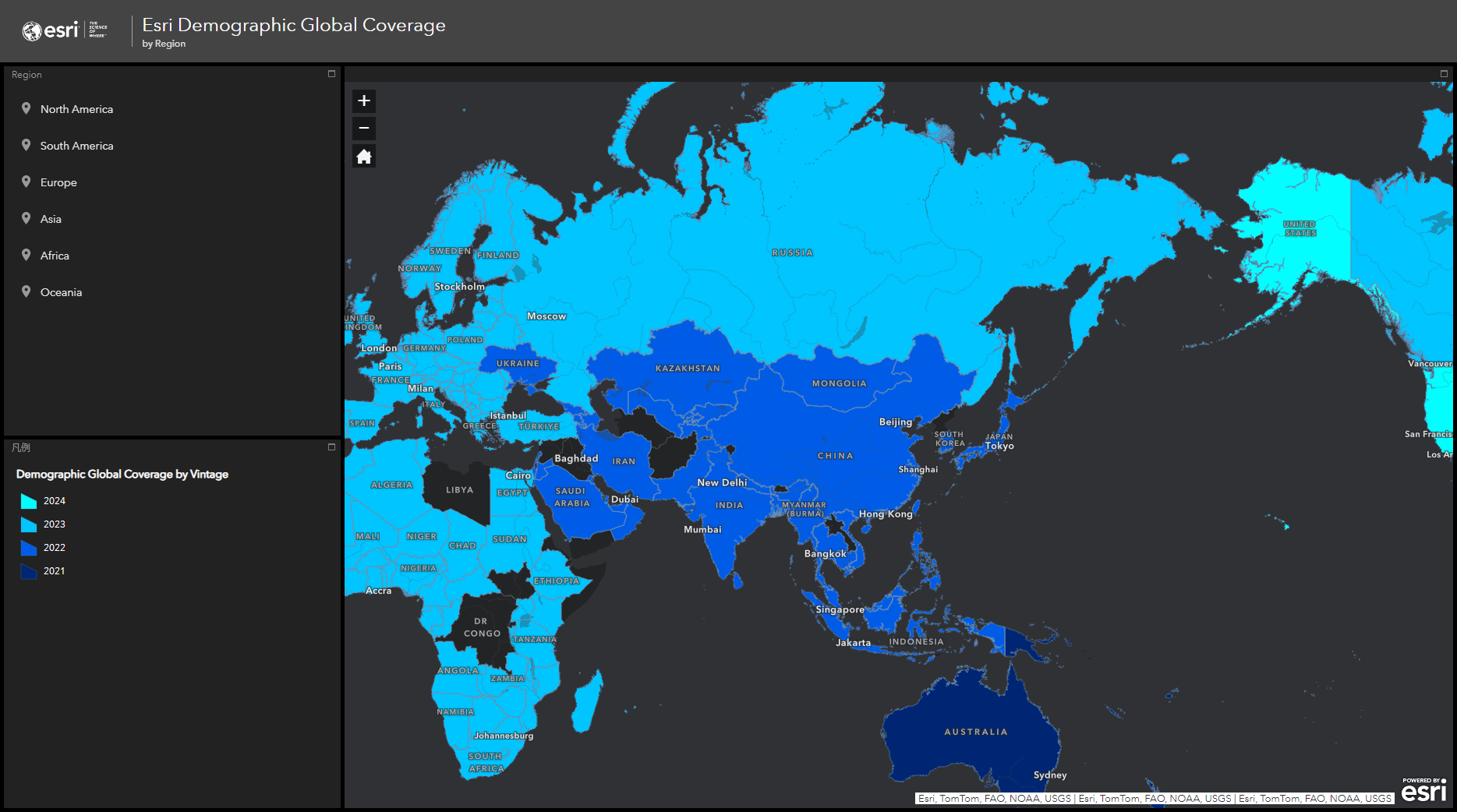Click the 2023 legend color swatch
This screenshot has width=1457, height=812.
coord(29,524)
